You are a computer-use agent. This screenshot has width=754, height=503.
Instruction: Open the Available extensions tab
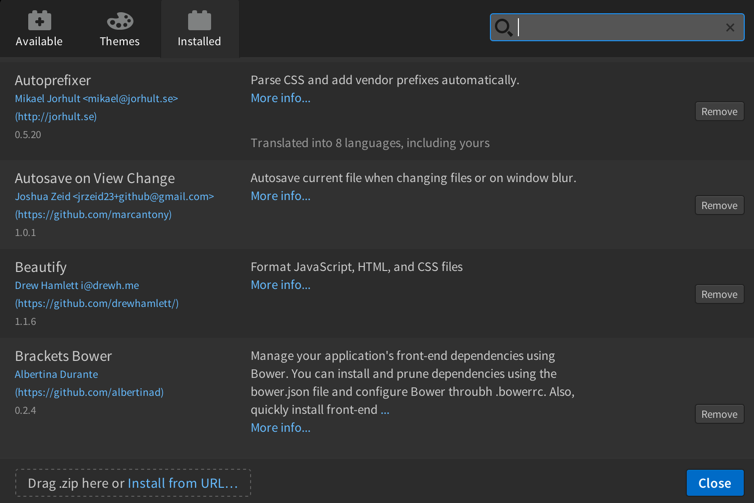[x=39, y=29]
